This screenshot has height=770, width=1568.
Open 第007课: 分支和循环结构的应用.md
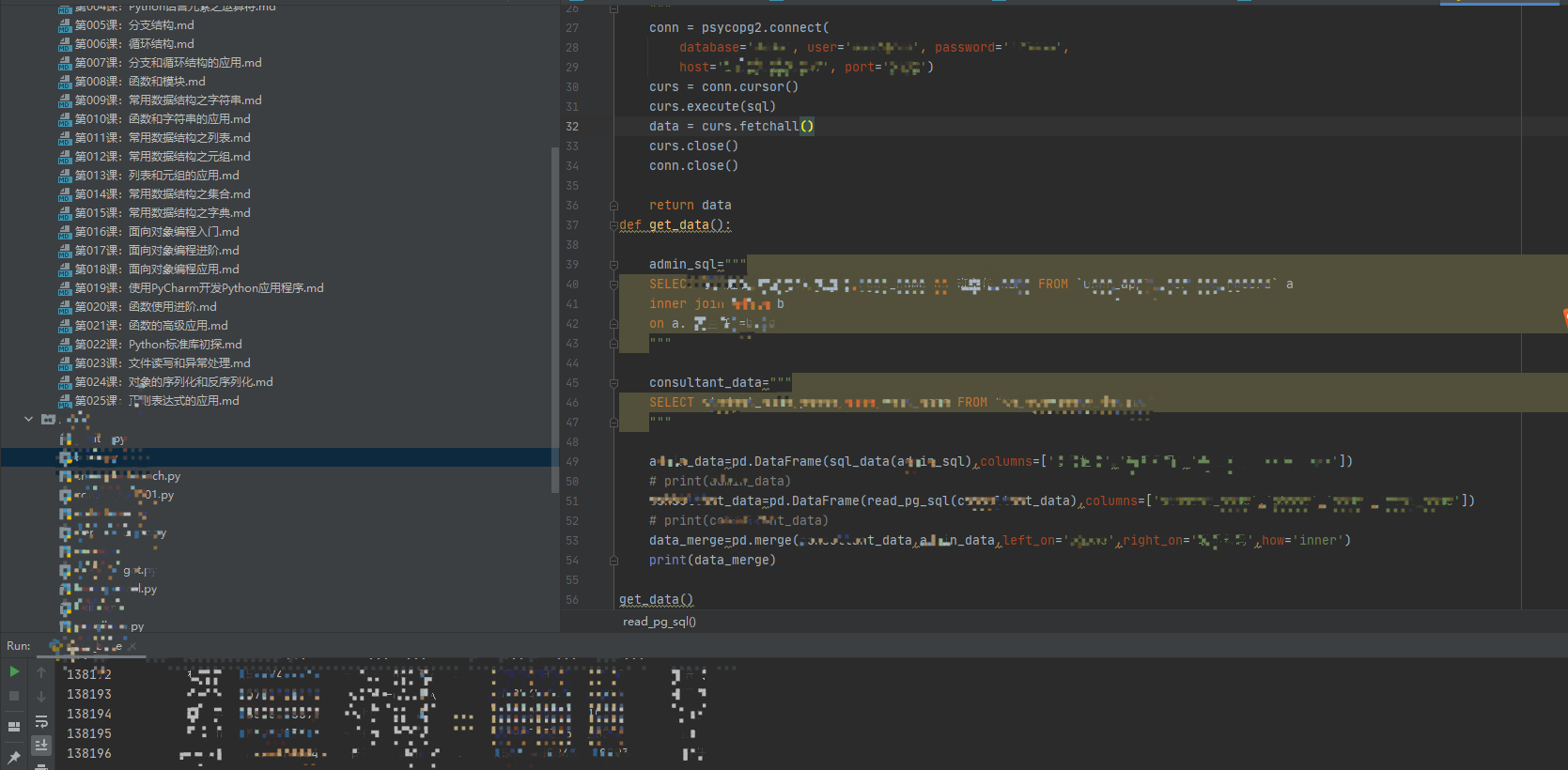(168, 63)
